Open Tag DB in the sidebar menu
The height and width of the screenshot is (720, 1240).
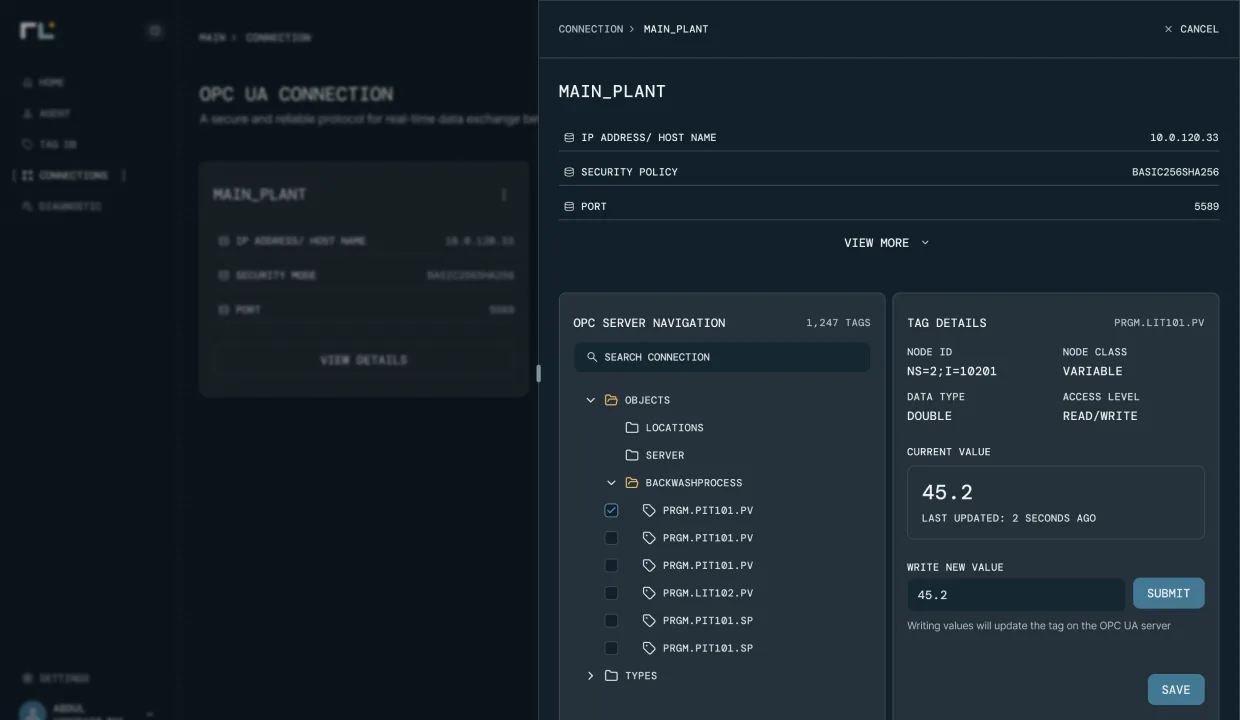coord(49,144)
